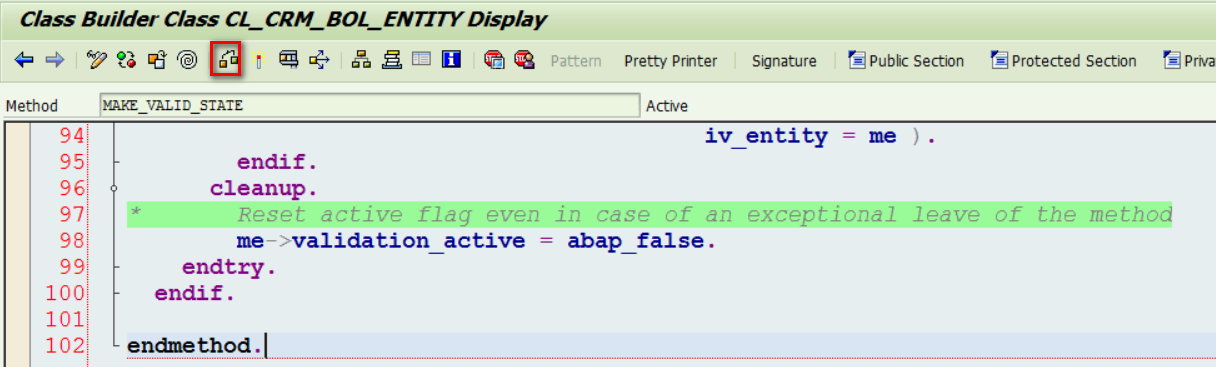Run Pretty Printer on the code
The width and height of the screenshot is (1216, 367).
point(671,61)
